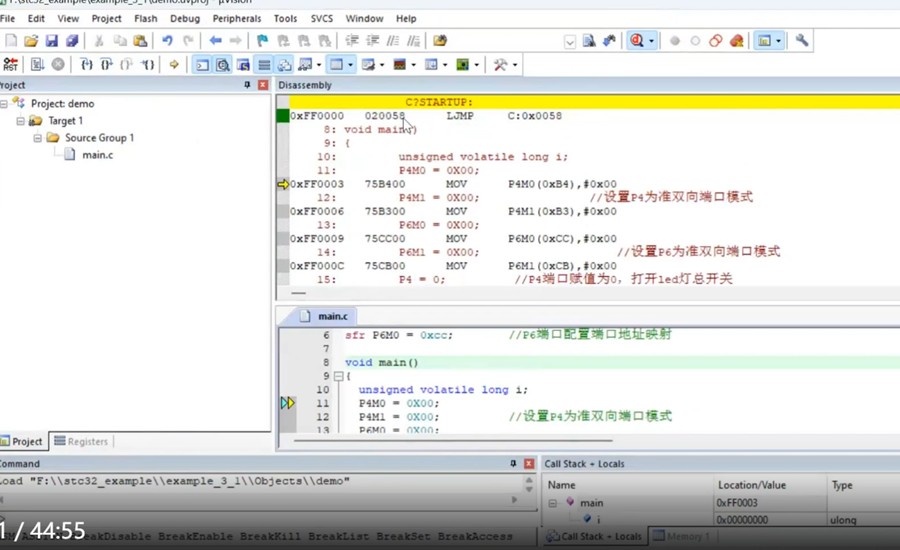
Task: Click the Insert Bookmark flag icon
Action: [262, 41]
